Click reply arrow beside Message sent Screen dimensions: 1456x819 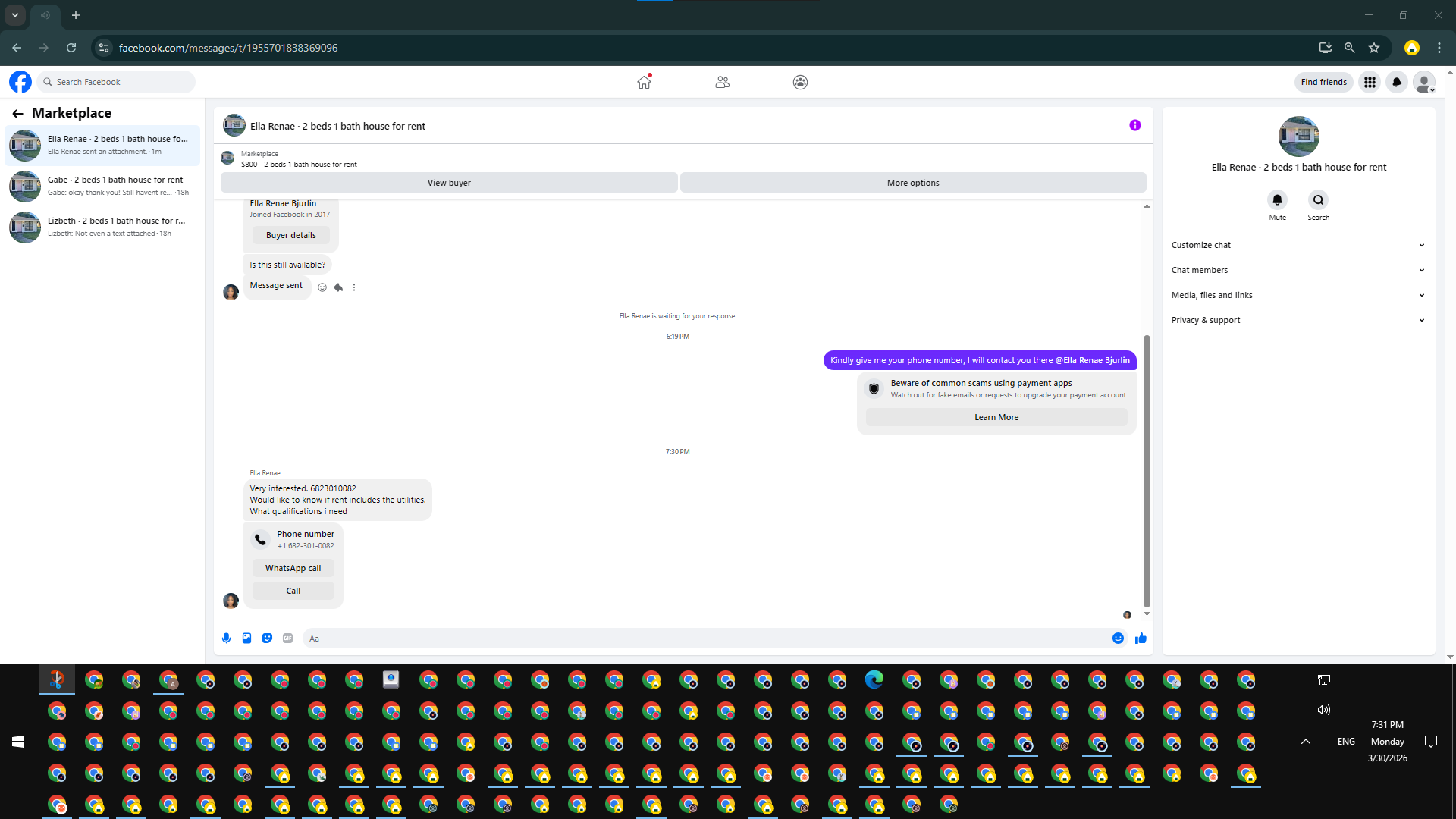tap(338, 287)
